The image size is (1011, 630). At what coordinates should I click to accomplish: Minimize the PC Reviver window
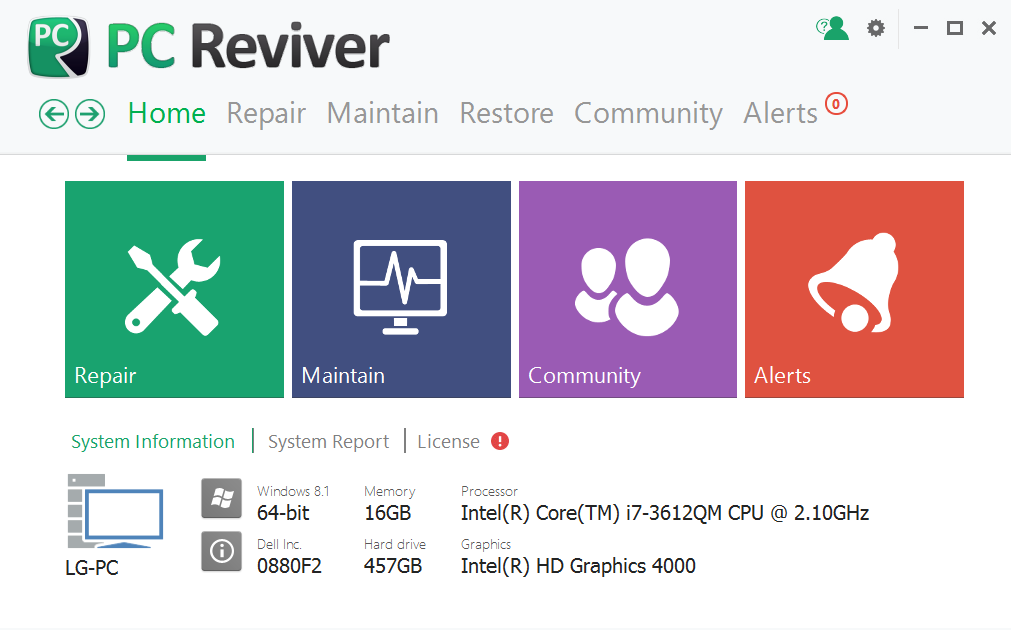(x=921, y=28)
